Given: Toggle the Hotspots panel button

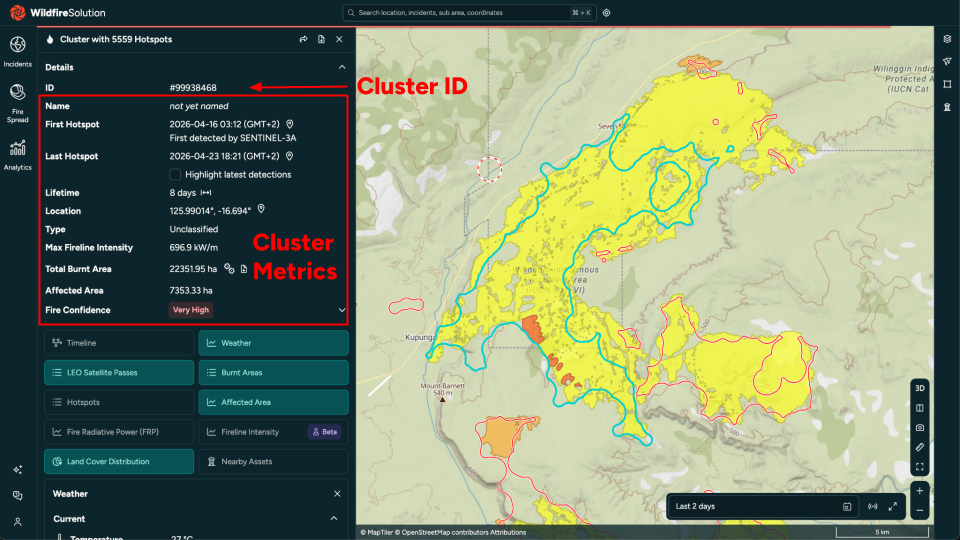Looking at the screenshot, I should point(119,402).
